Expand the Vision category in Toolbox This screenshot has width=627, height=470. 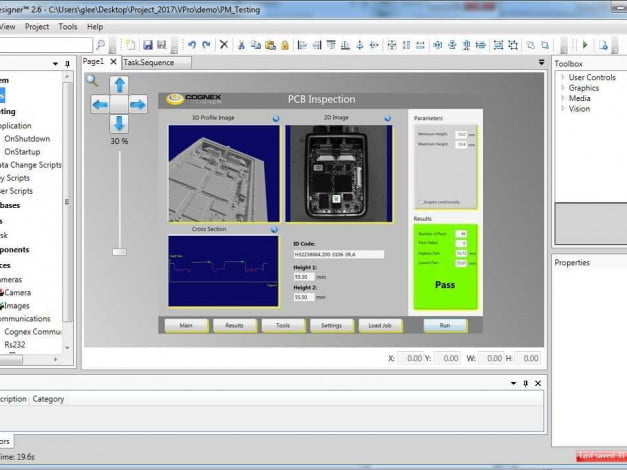563,108
